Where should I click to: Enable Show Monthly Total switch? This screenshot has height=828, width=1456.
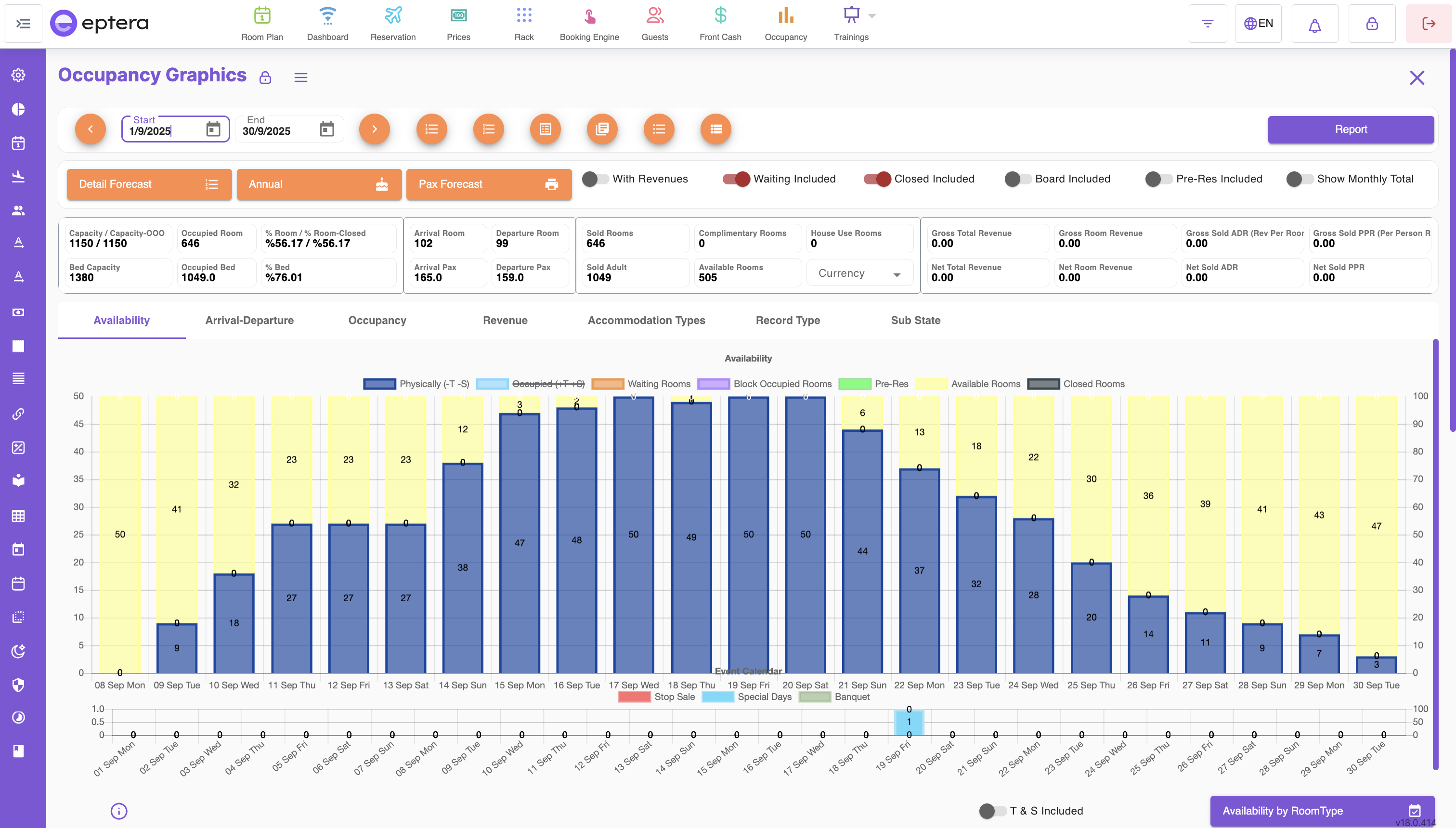click(1300, 179)
